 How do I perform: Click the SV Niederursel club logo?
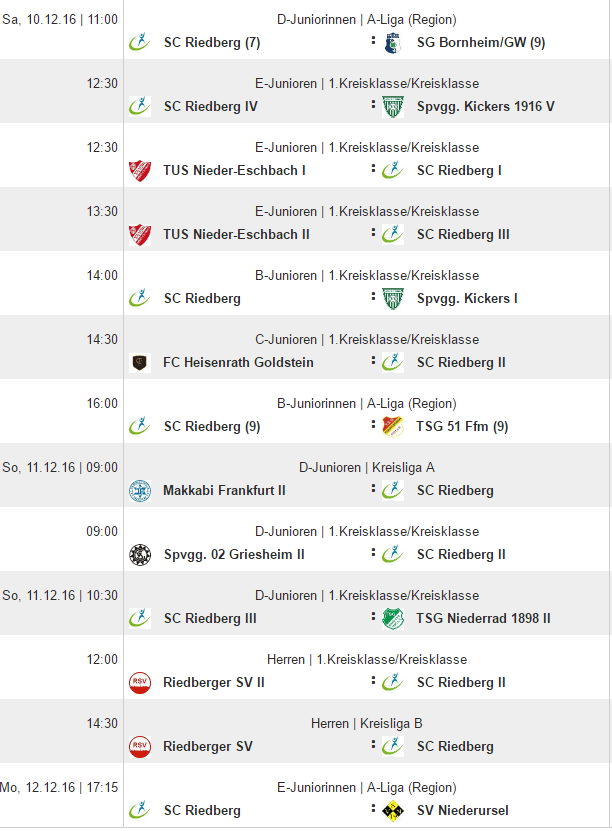392,810
